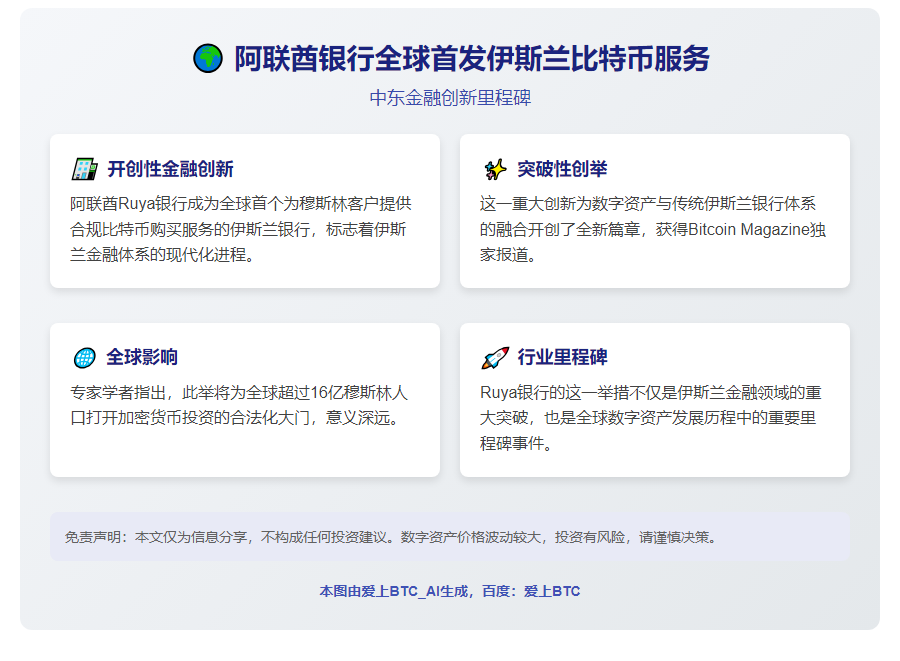Click the sparkle star icon next to 突破性创举

(x=495, y=169)
